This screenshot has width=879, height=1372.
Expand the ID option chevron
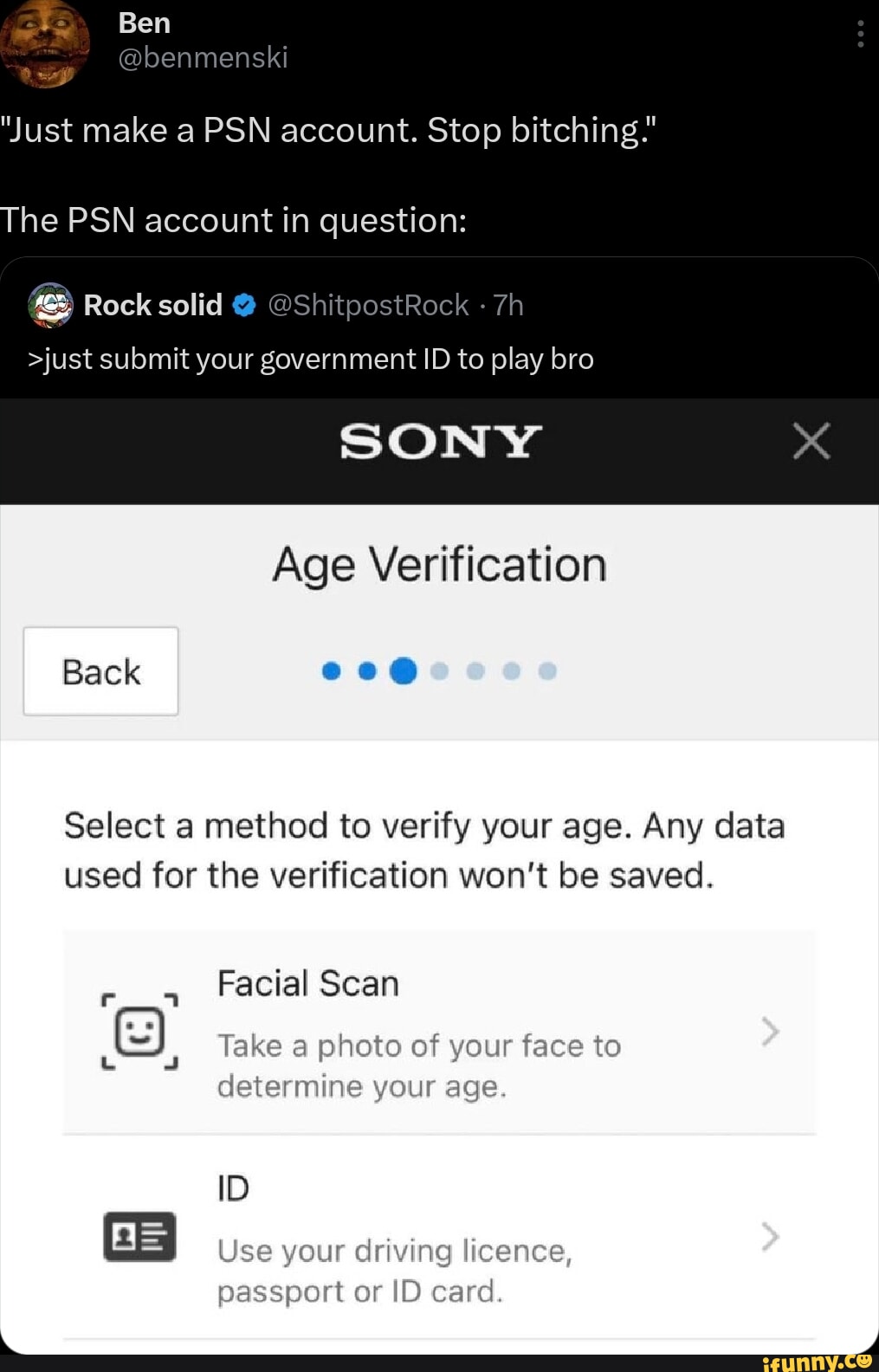[770, 1236]
